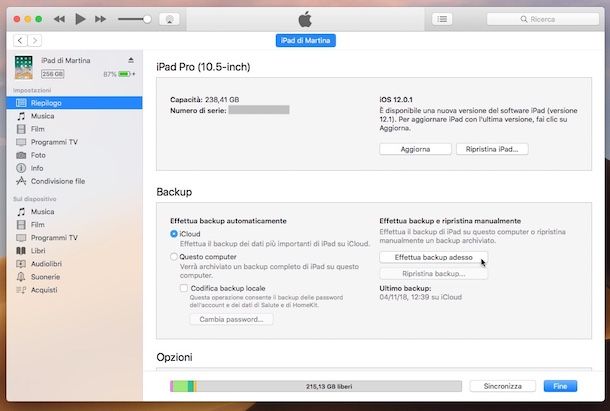Screen dimensions: 610x411
Task: Click Effettua backup adesso button
Action: [x=433, y=257]
